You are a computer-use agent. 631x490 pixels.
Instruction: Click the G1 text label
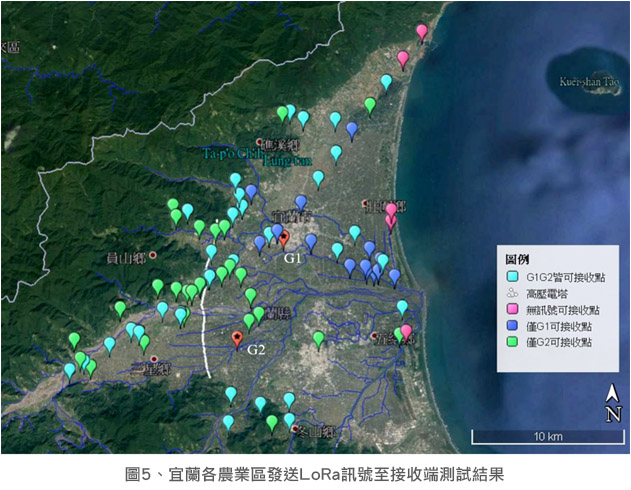pos(293,258)
